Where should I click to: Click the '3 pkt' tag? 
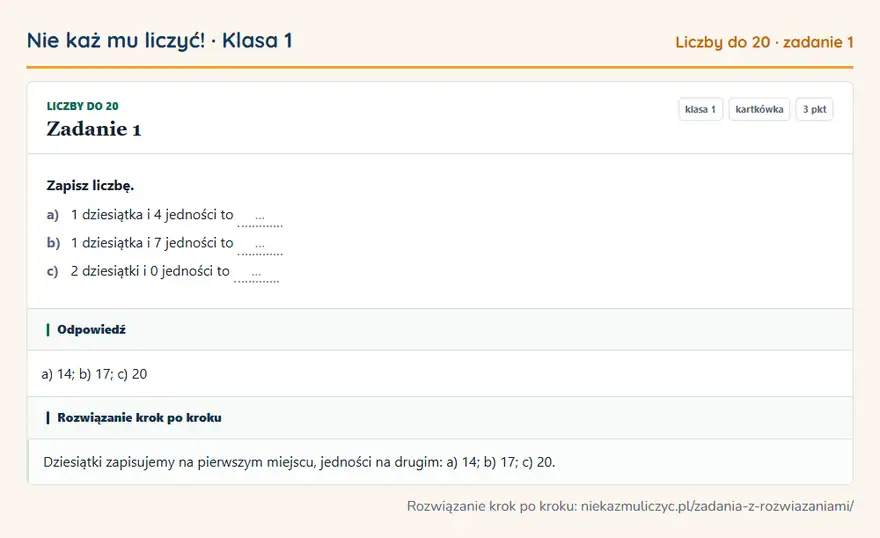click(814, 109)
